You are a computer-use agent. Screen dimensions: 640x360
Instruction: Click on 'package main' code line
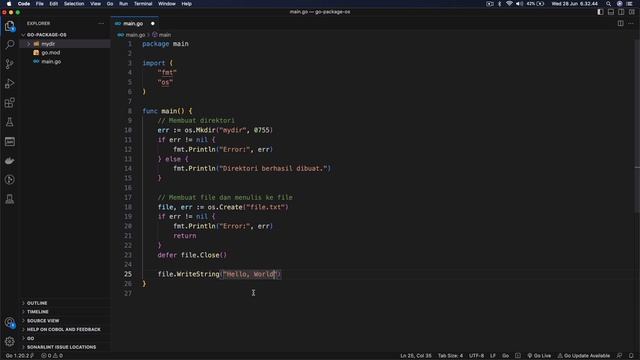click(165, 44)
